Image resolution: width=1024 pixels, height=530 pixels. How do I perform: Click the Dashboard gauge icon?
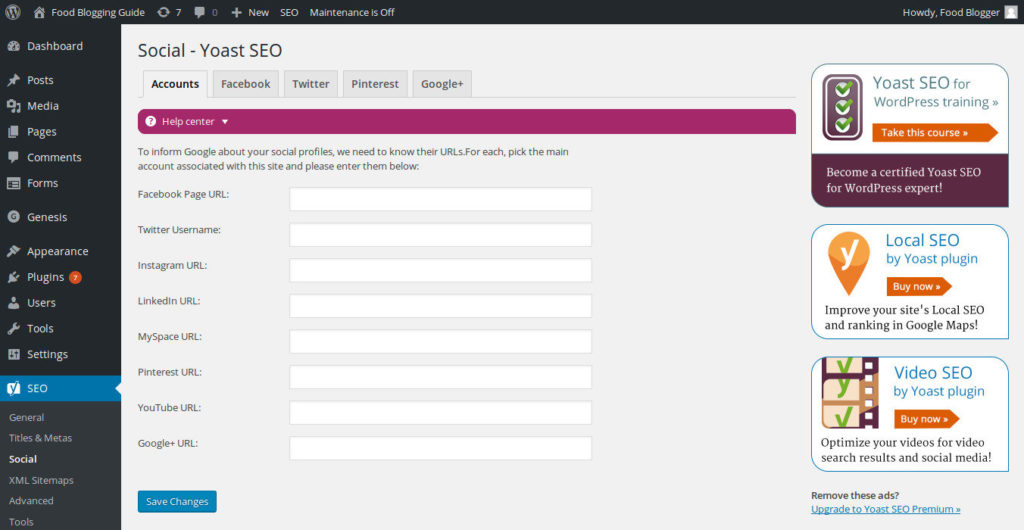(13, 46)
